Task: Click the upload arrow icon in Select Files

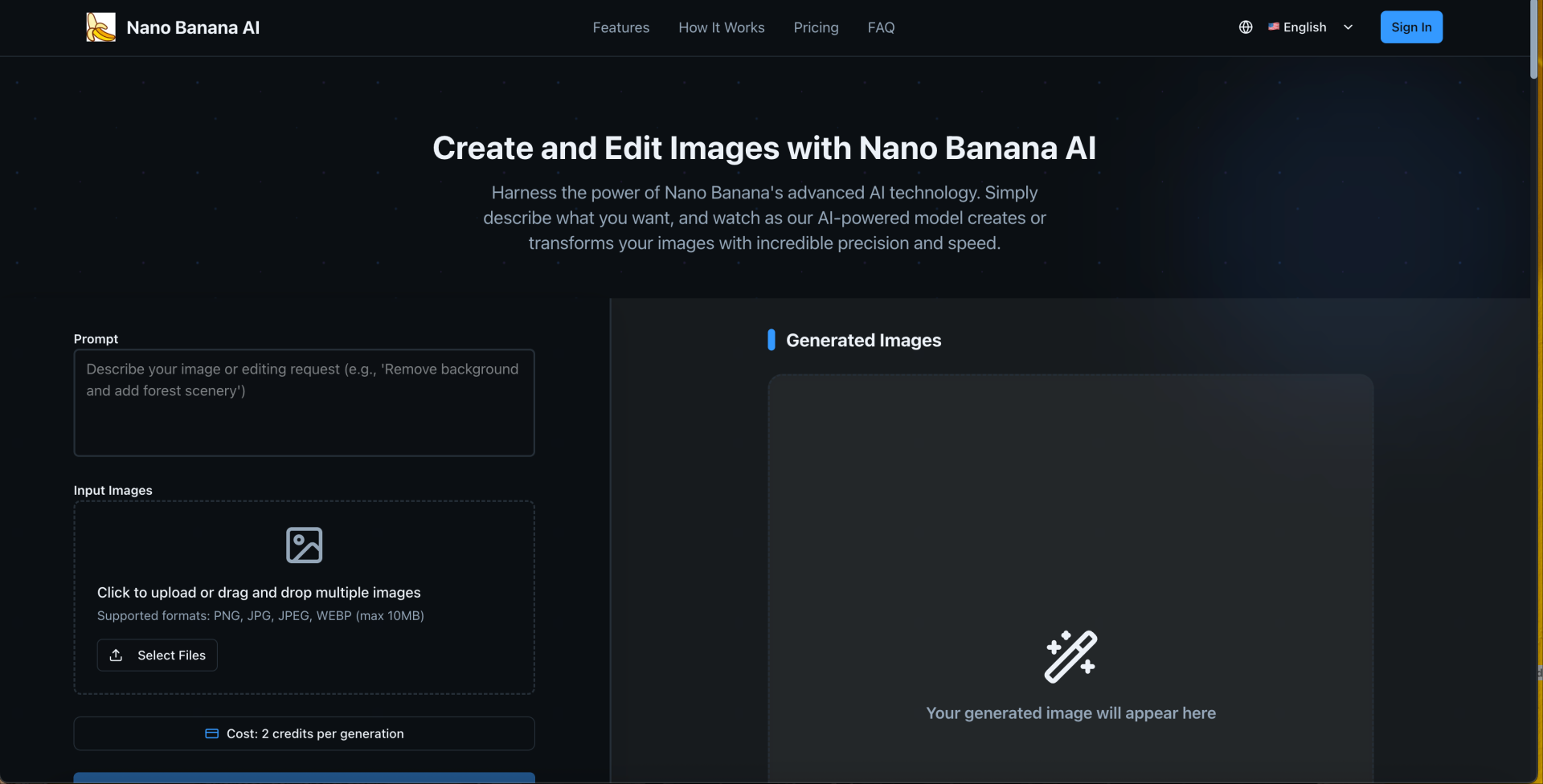Action: [117, 655]
